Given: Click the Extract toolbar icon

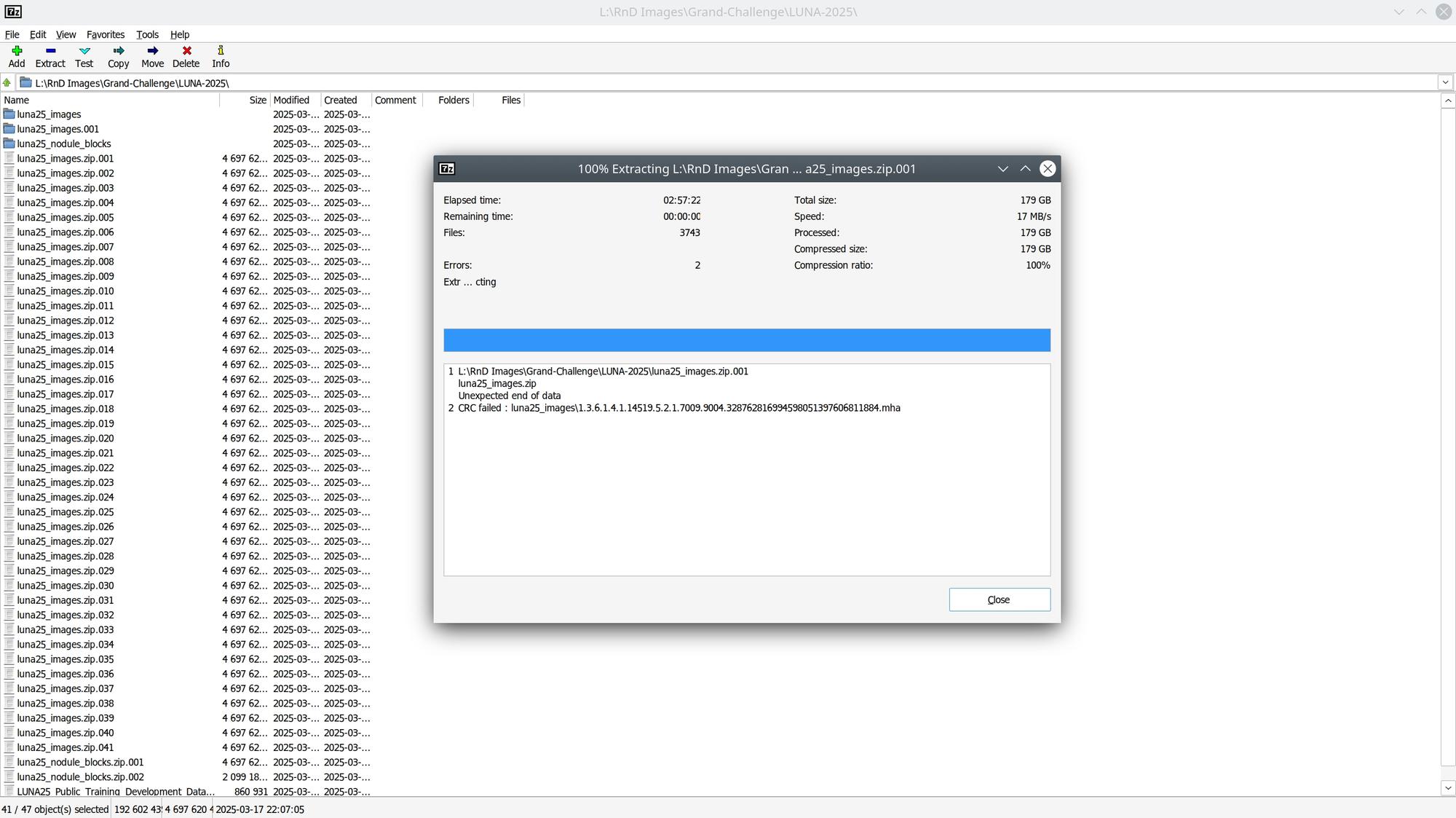Looking at the screenshot, I should [50, 51].
